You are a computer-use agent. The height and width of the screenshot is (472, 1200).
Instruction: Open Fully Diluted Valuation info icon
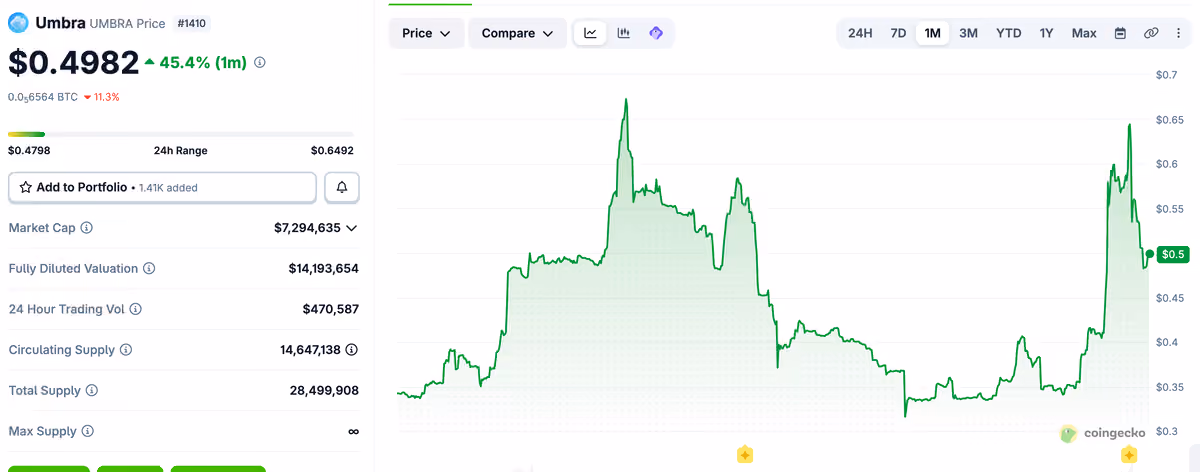click(149, 269)
